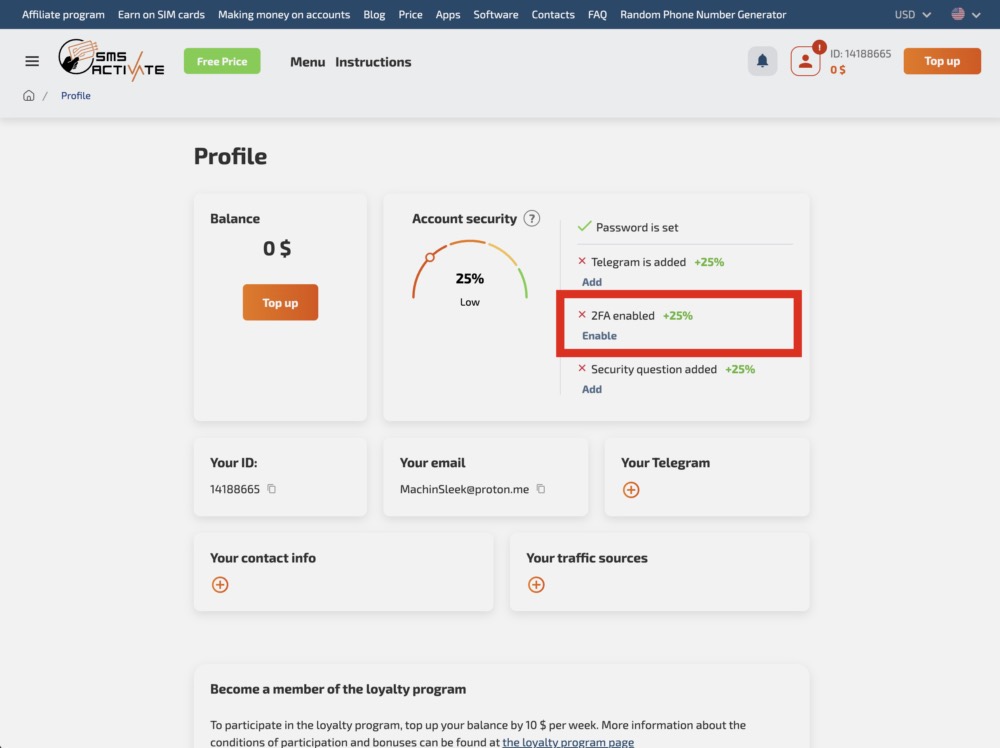Go to home via breadcrumb house icon

[x=29, y=96]
